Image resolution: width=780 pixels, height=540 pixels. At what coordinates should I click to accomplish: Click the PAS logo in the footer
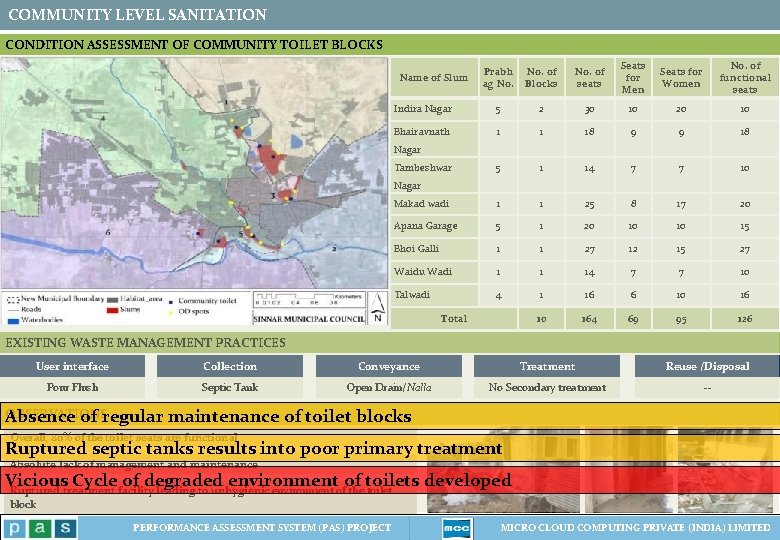point(40,528)
